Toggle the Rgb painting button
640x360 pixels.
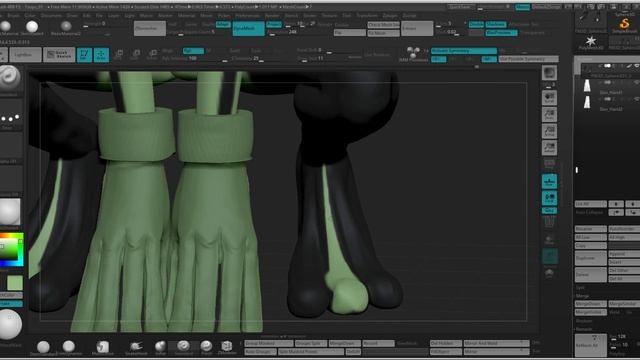pos(193,51)
